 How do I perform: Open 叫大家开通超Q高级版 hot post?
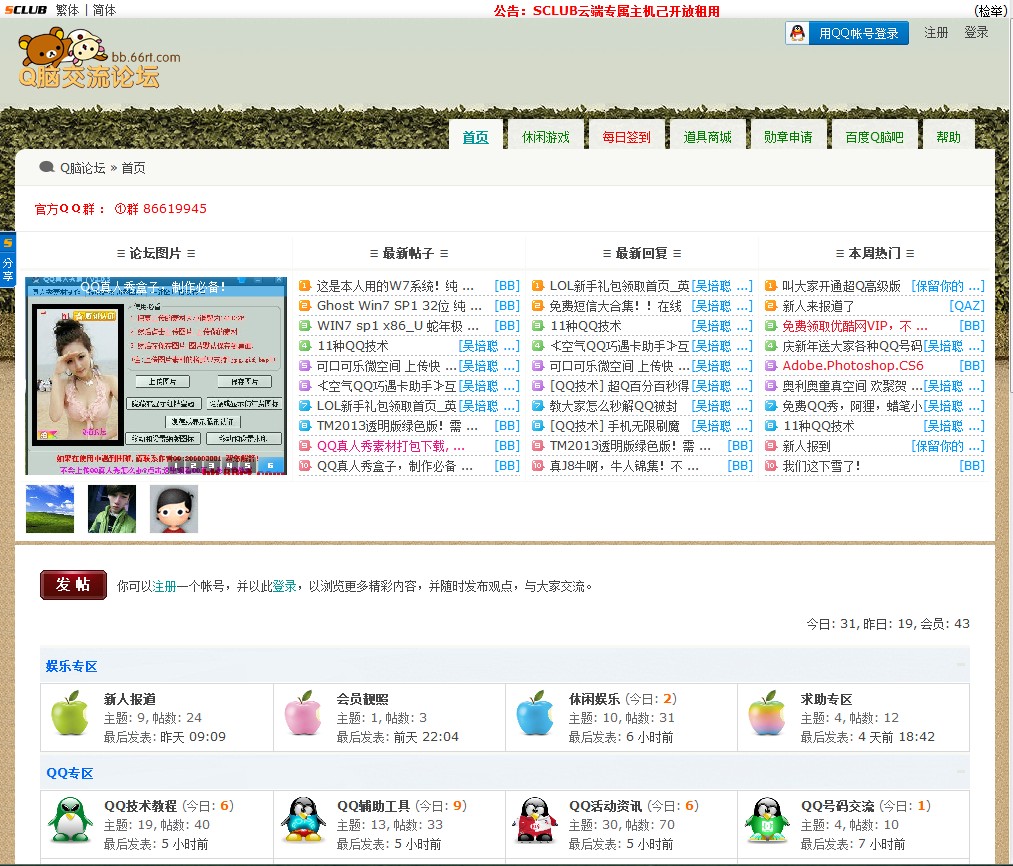[x=842, y=286]
